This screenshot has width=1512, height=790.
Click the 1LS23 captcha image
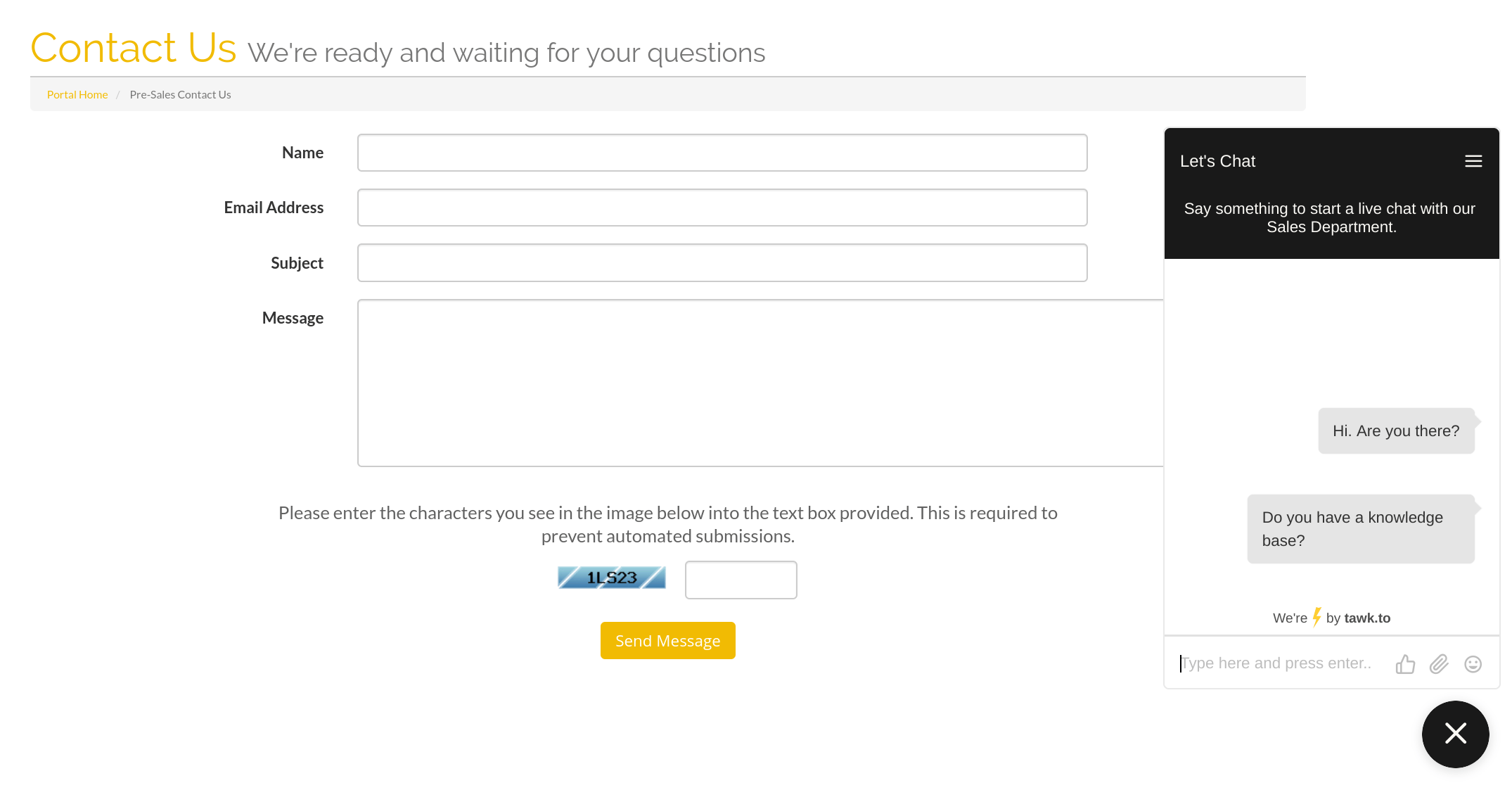(612, 578)
